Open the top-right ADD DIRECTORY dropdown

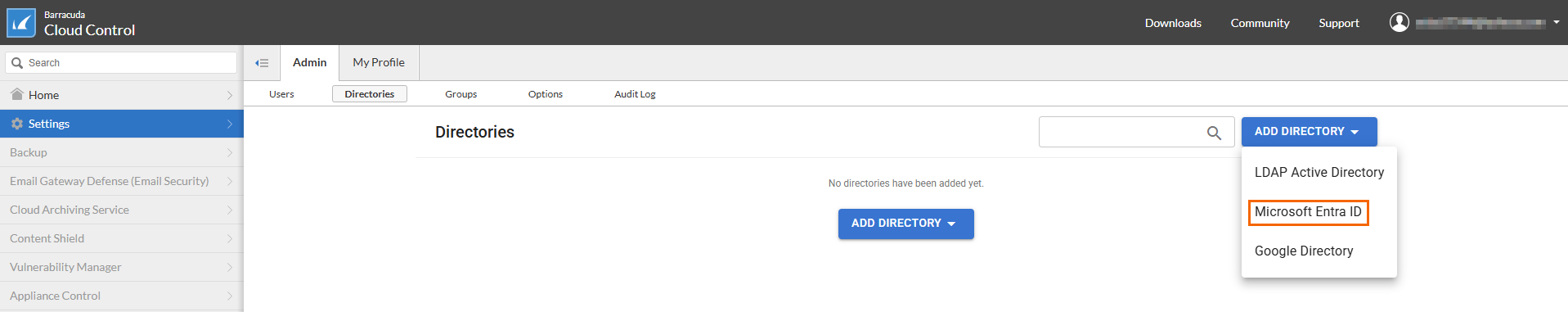1309,132
